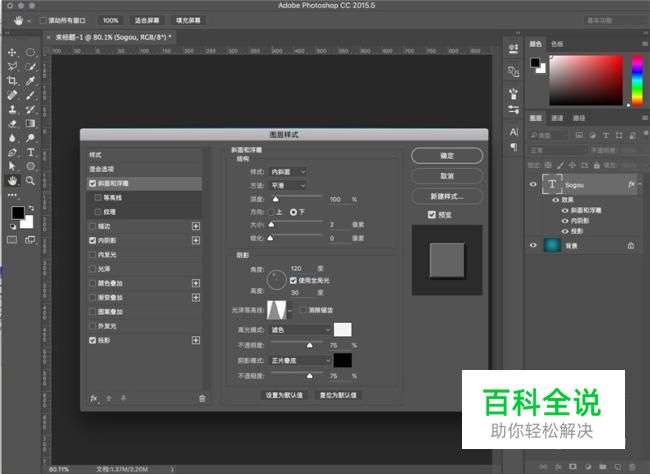Select the Elliptical Marquee tool
Image resolution: width=650 pixels, height=474 pixels.
pyautogui.click(x=30, y=52)
